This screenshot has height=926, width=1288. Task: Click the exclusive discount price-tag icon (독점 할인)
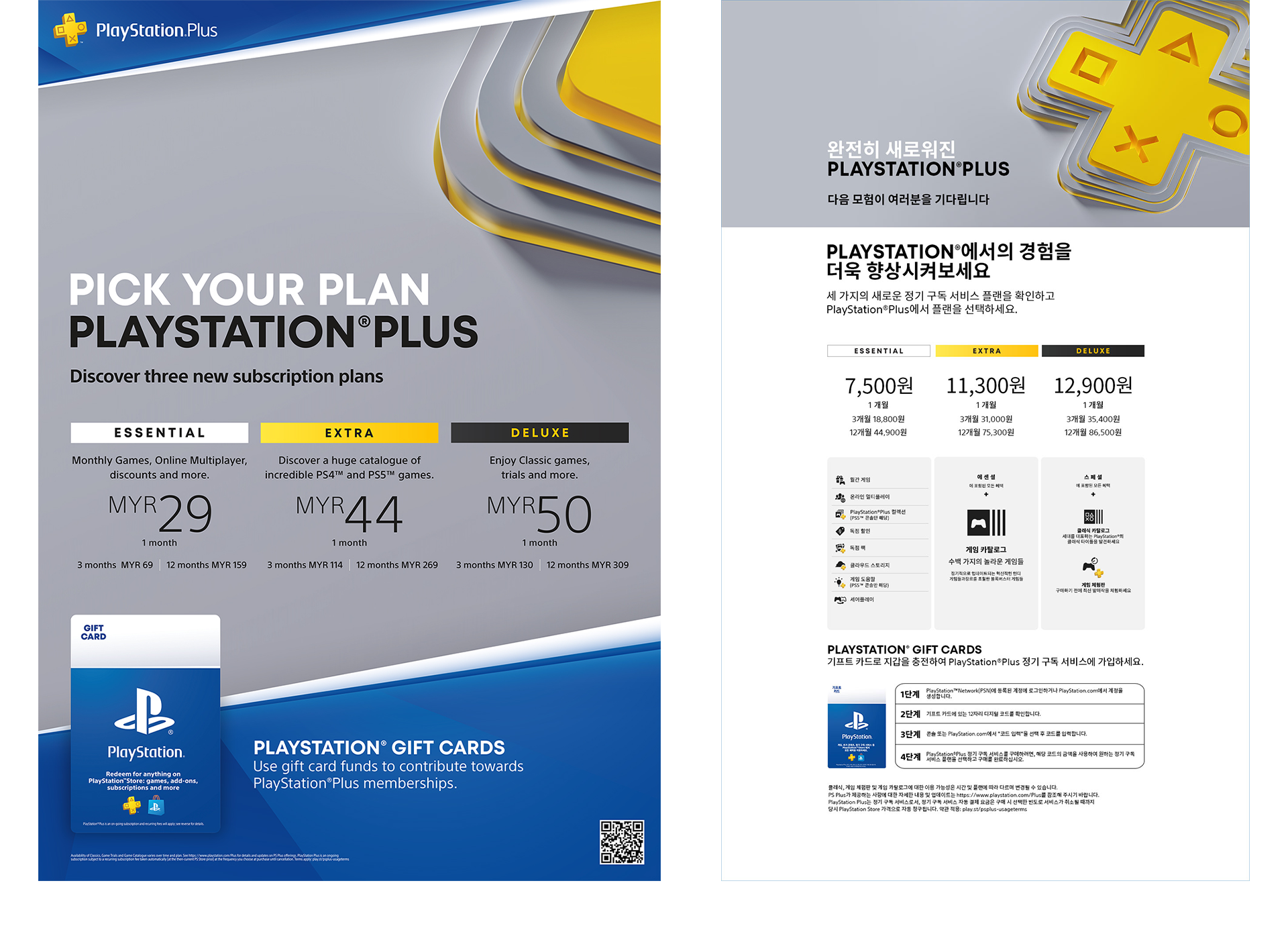[x=840, y=531]
